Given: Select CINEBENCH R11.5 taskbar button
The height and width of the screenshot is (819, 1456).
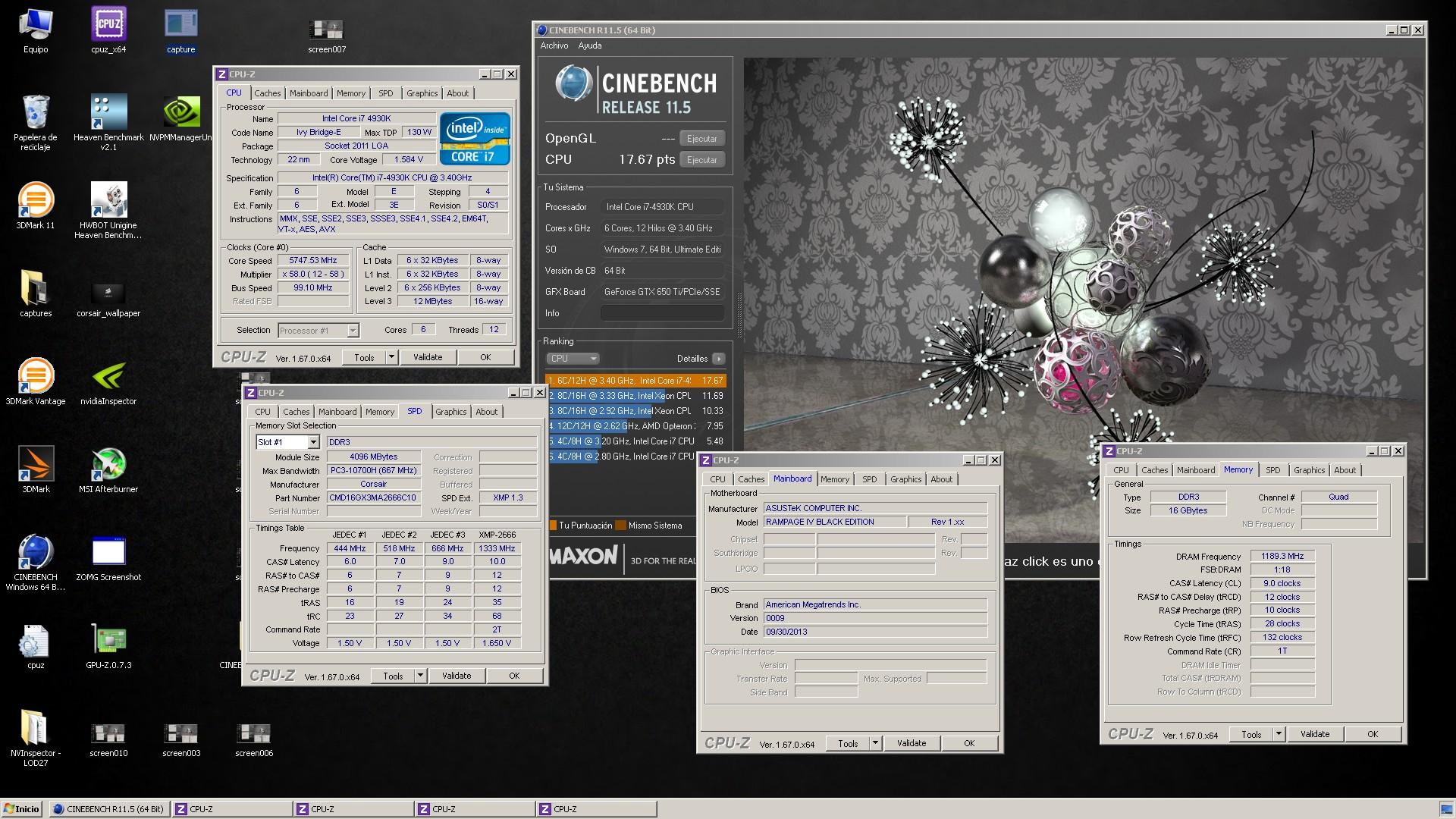Looking at the screenshot, I should coord(108,809).
